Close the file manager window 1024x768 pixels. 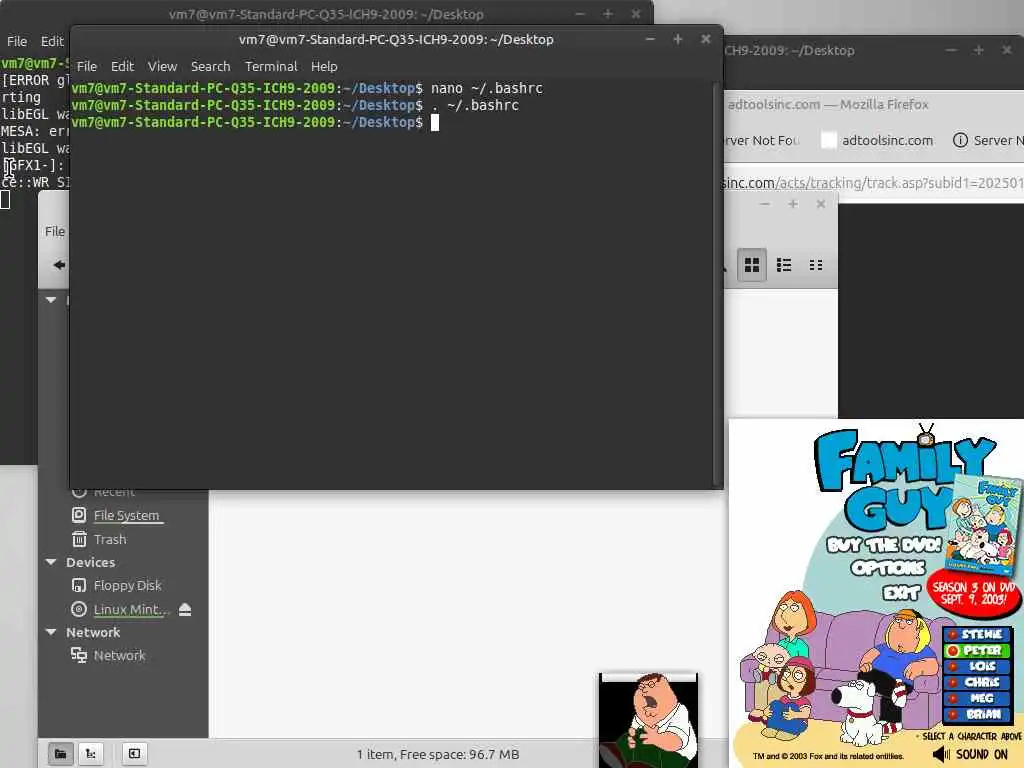(821, 204)
